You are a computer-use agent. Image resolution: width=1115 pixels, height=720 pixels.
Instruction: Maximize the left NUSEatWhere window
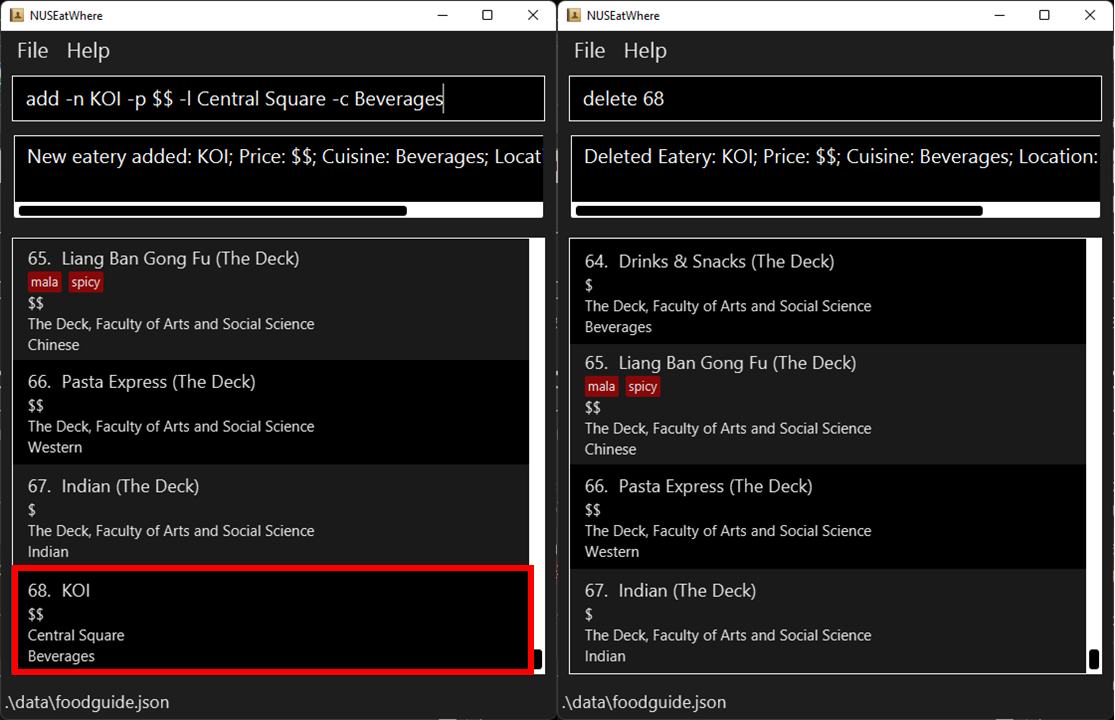click(x=487, y=15)
